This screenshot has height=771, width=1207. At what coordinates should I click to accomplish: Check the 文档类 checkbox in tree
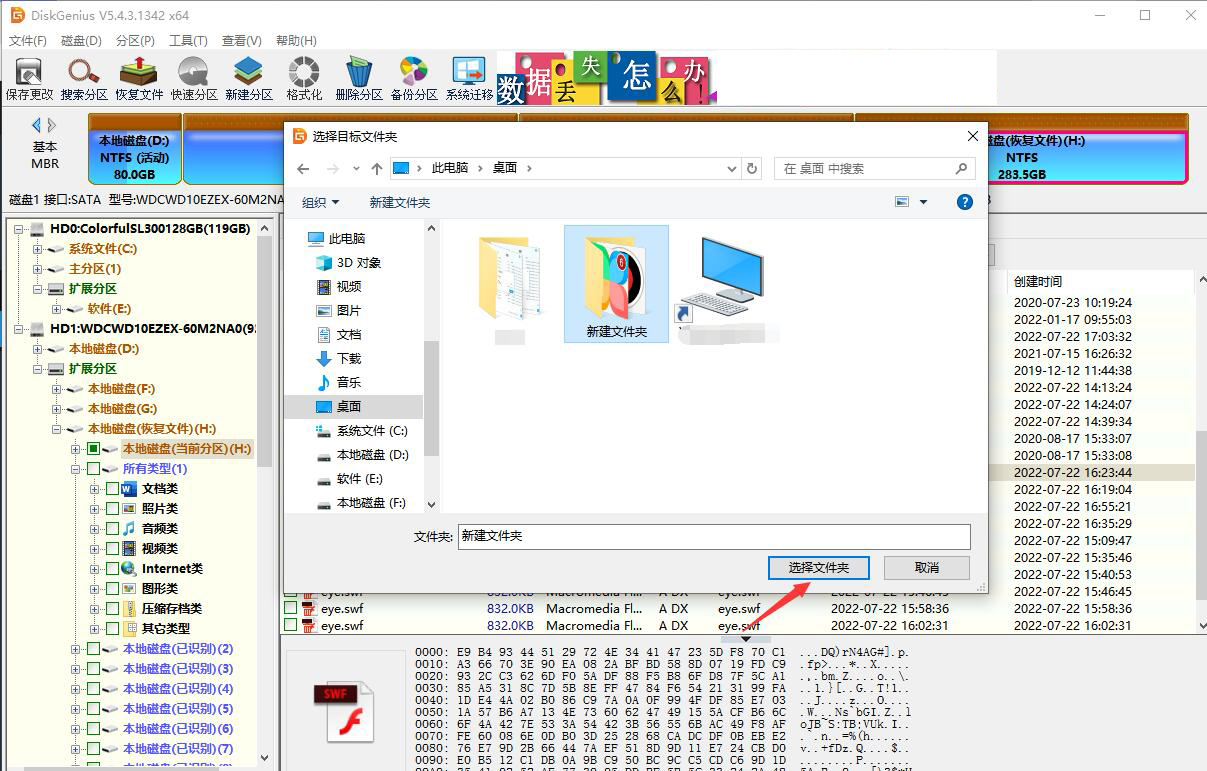[112, 489]
